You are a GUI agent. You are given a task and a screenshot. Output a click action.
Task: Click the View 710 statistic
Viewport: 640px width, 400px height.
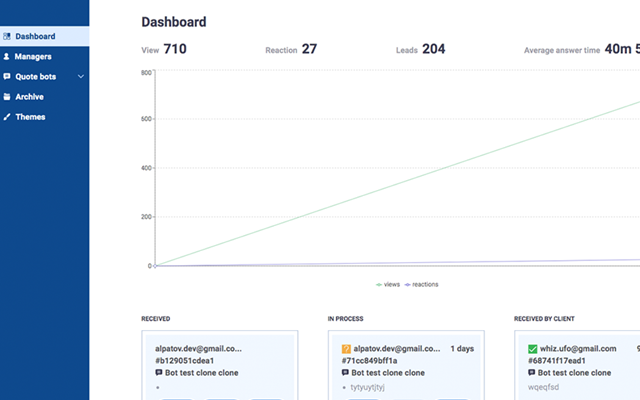164,49
